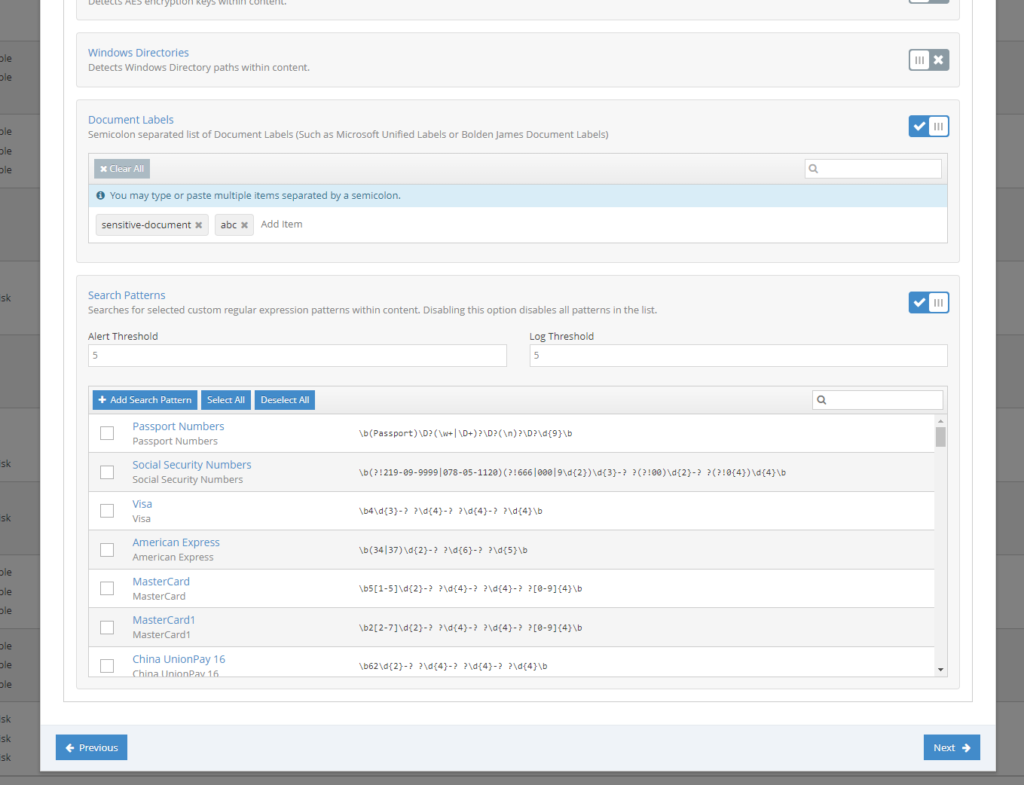
Task: Click the Deselect All button
Action: (285, 400)
